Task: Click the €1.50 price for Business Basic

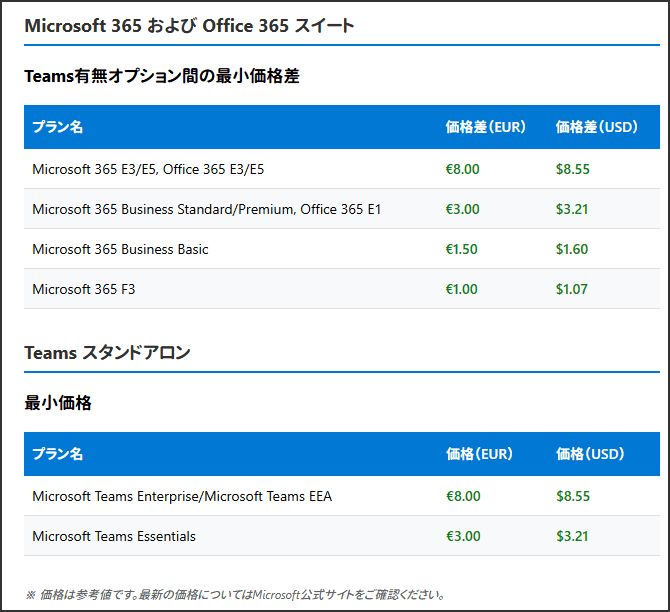Action: (x=462, y=249)
